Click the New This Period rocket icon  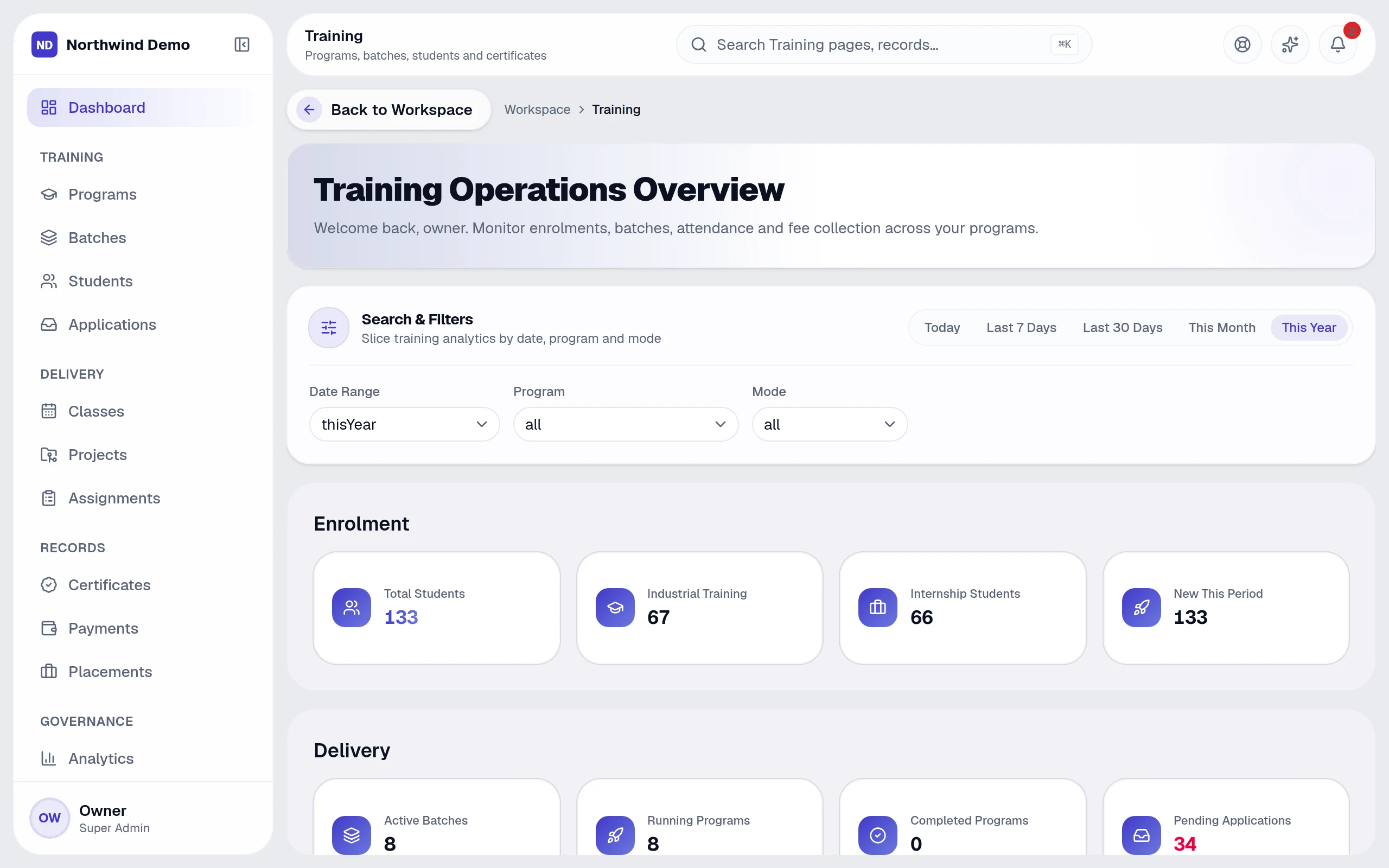tap(1141, 608)
